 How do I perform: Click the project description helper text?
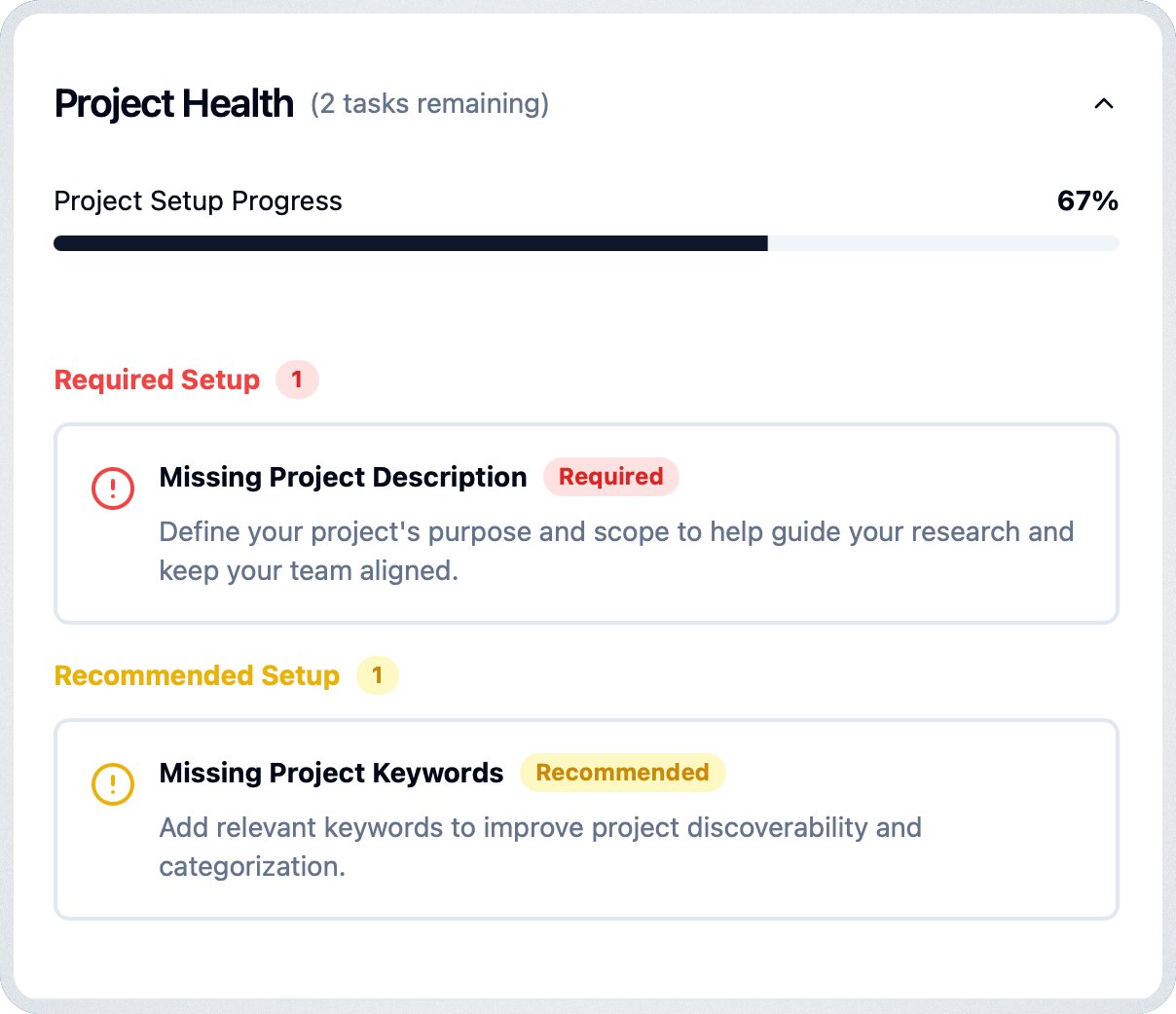(616, 551)
